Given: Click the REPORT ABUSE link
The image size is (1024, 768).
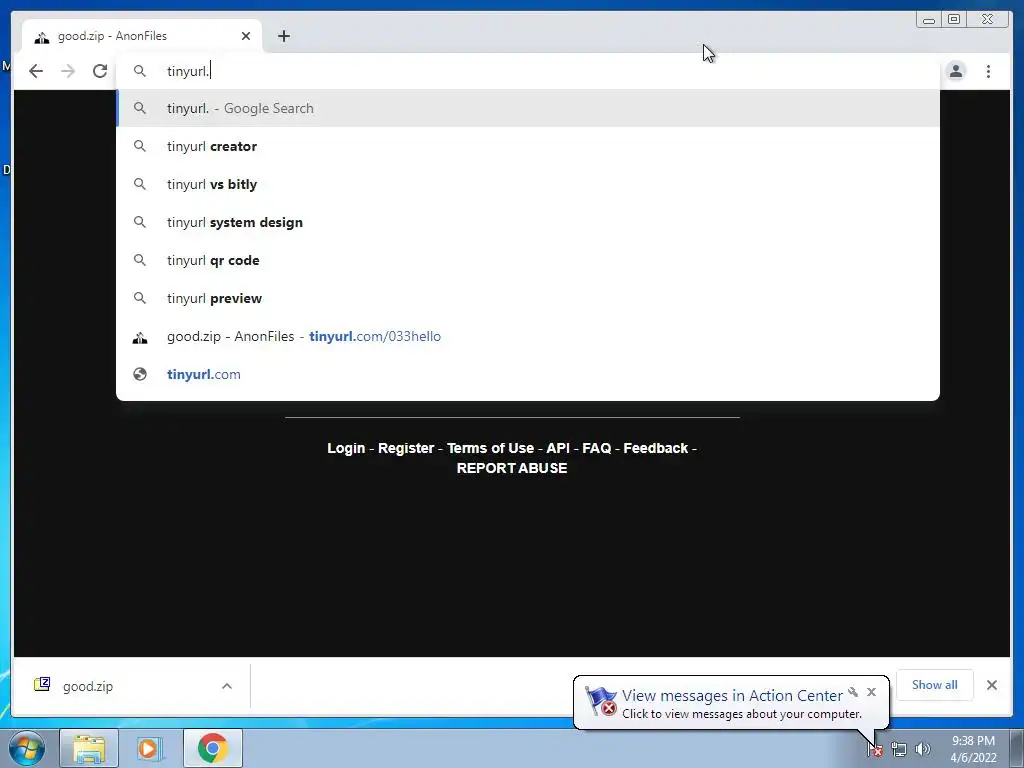Looking at the screenshot, I should pyautogui.click(x=512, y=468).
